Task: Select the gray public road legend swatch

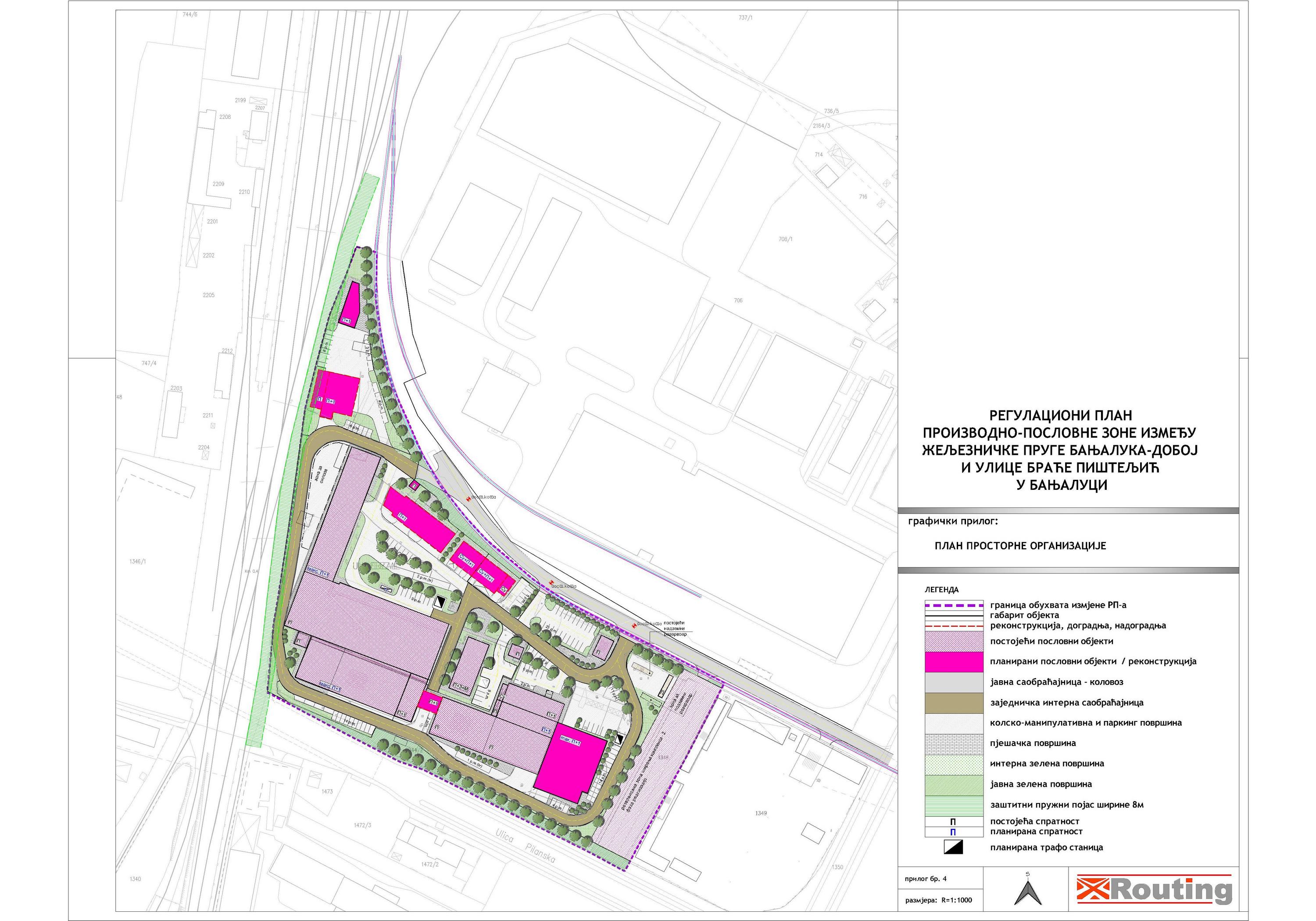Action: (x=954, y=682)
